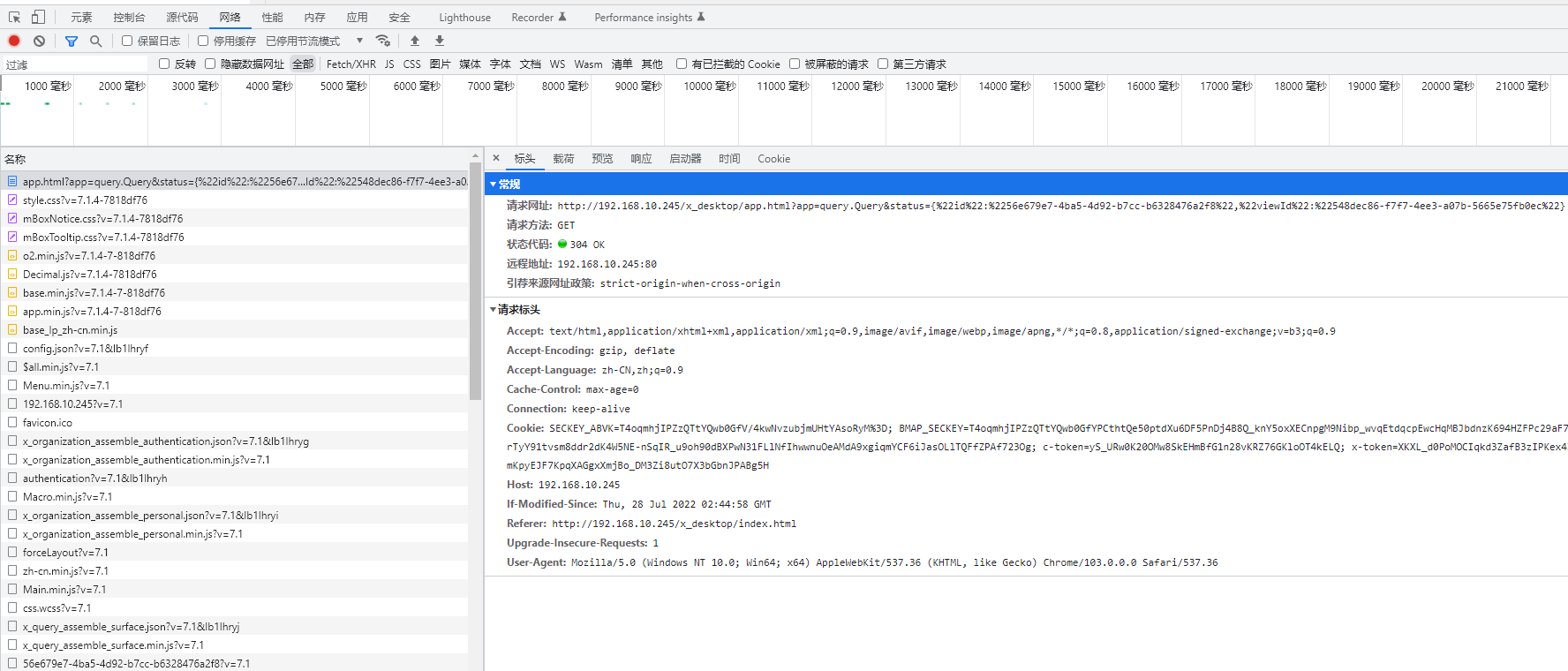Enable the 保留日志 checkbox
The height and width of the screenshot is (671, 1568).
(127, 41)
